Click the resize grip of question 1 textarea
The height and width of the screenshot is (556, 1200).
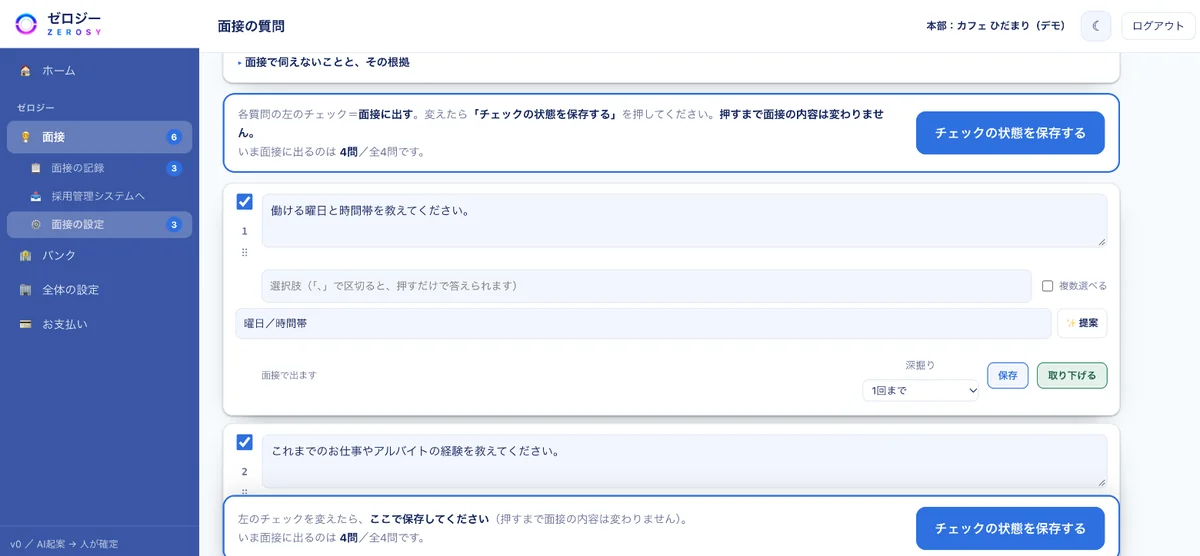tap(1101, 241)
